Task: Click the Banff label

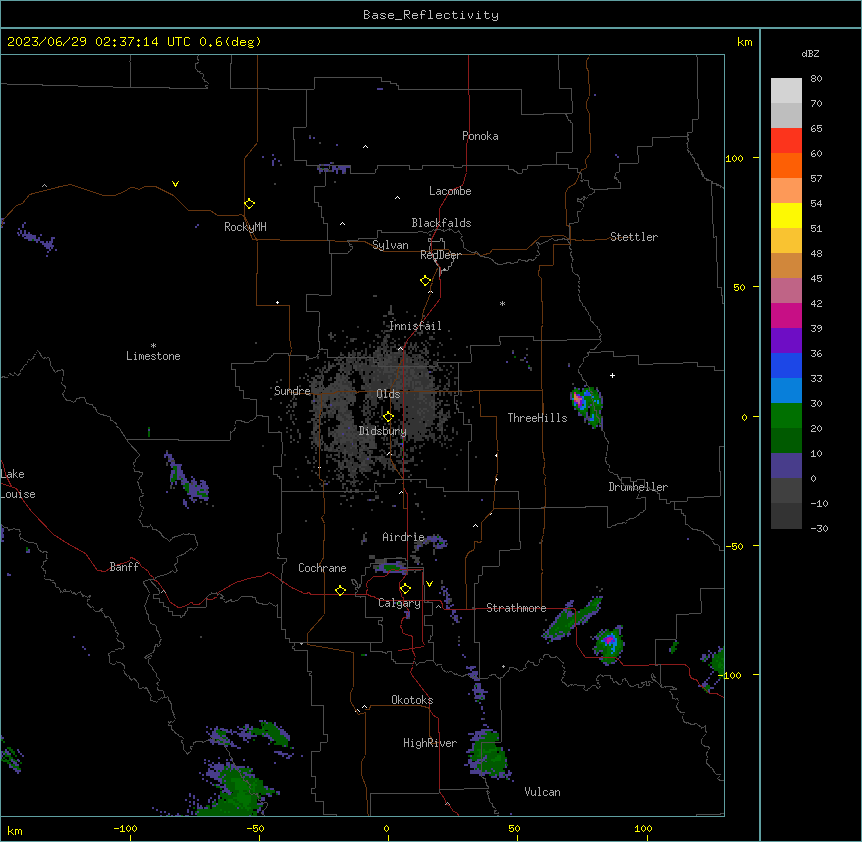Action: [124, 567]
